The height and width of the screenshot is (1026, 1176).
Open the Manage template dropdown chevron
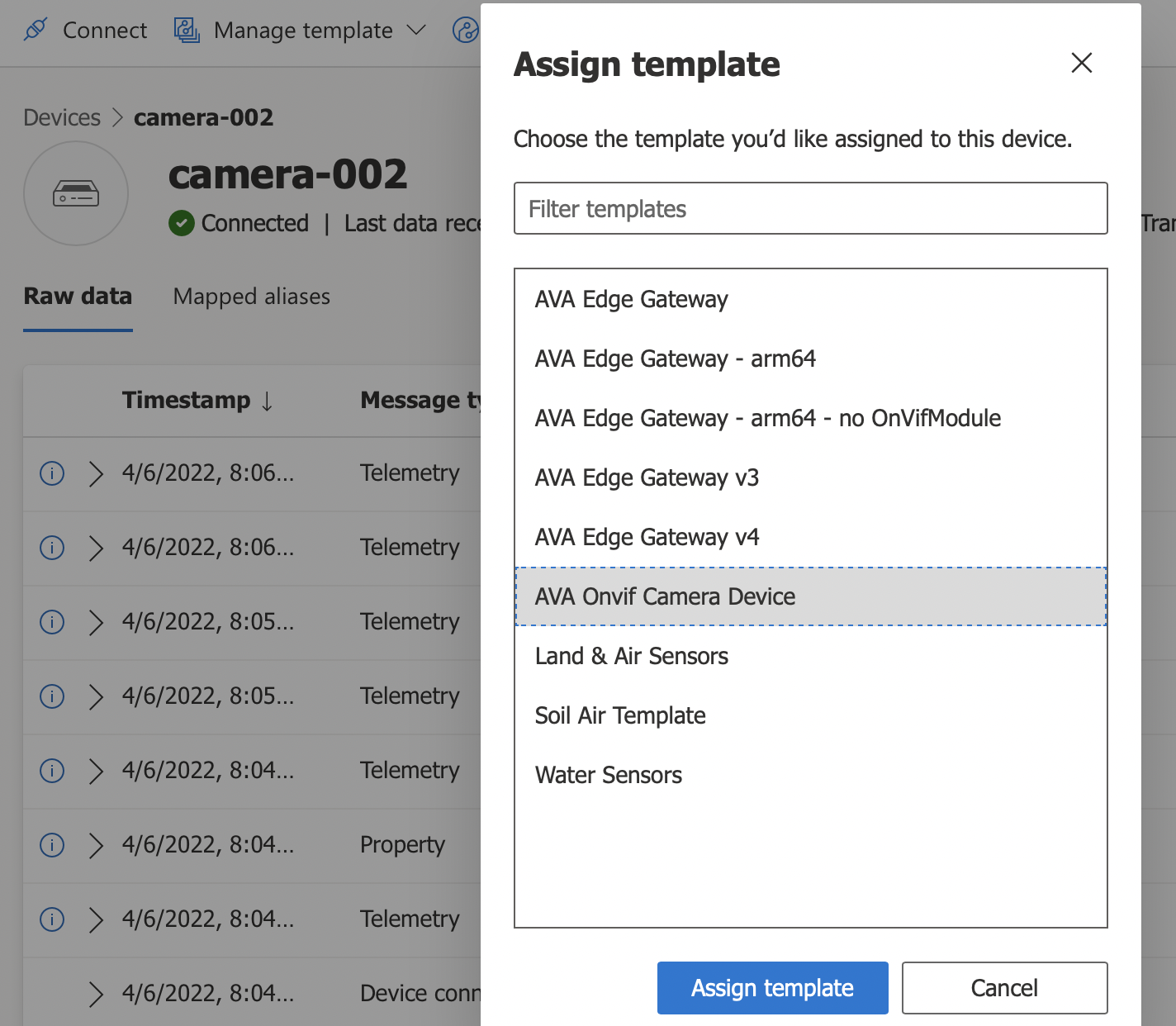coord(417,30)
